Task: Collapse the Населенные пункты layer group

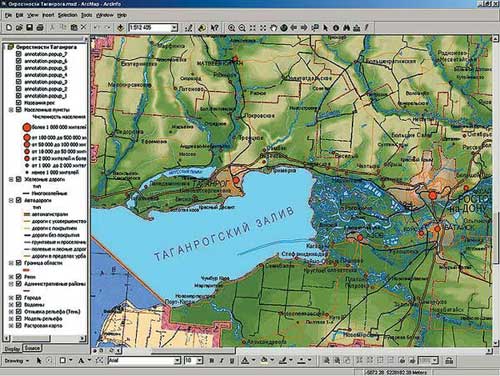Action: click(x=11, y=110)
